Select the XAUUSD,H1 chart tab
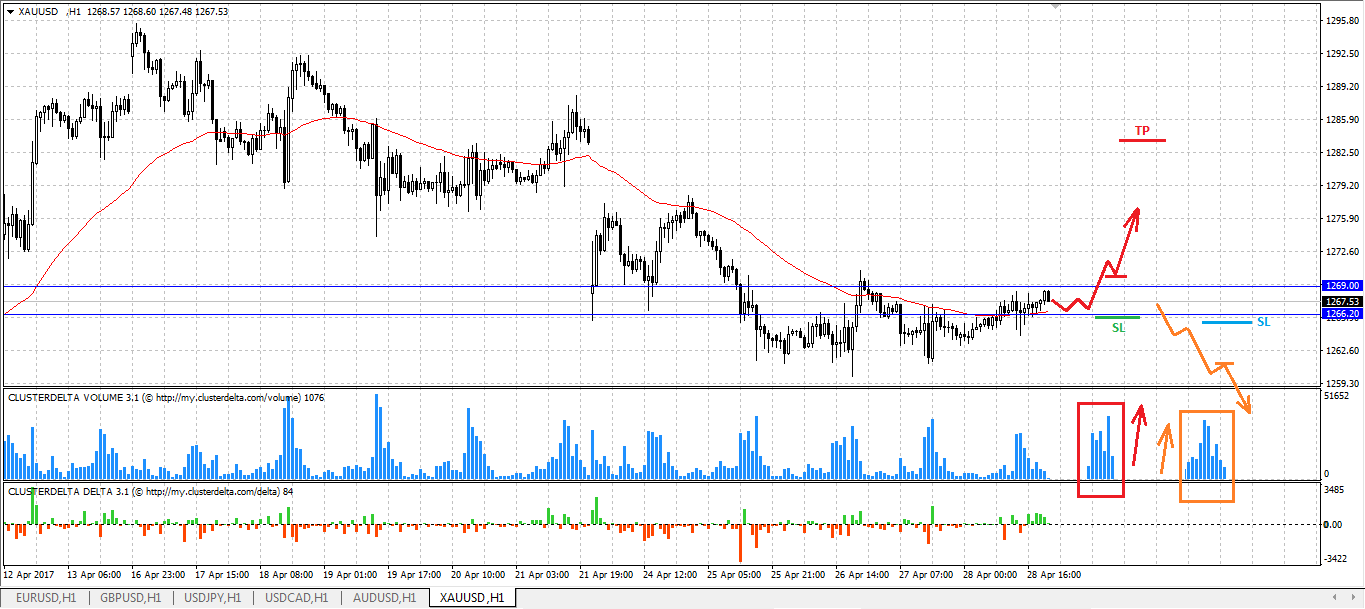This screenshot has height=609, width=1365. (x=470, y=598)
